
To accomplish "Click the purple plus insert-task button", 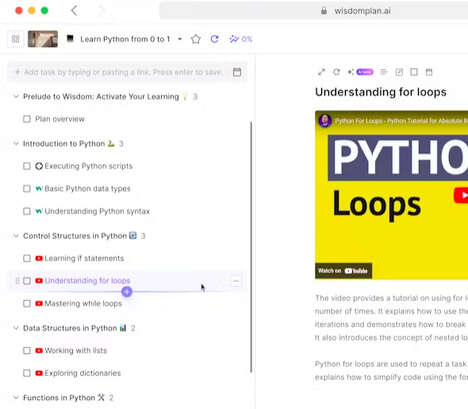I will pyautogui.click(x=127, y=292).
